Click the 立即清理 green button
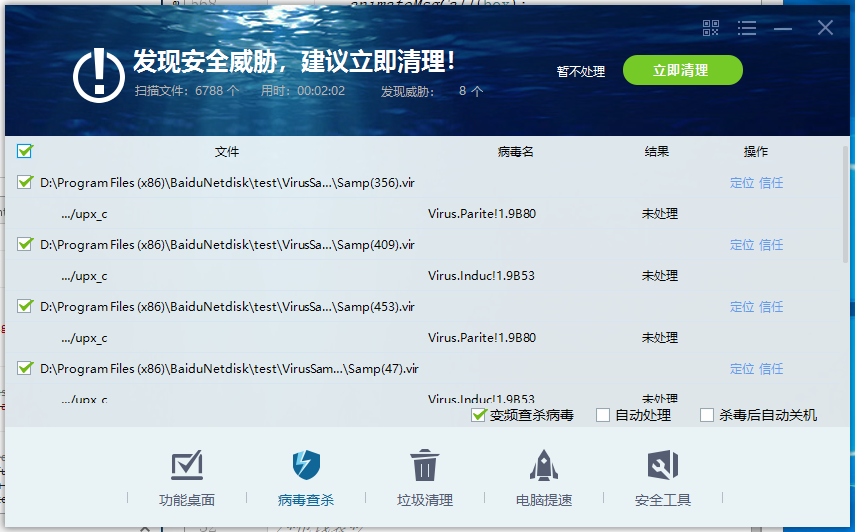Viewport: 855px width, 532px height. [683, 70]
